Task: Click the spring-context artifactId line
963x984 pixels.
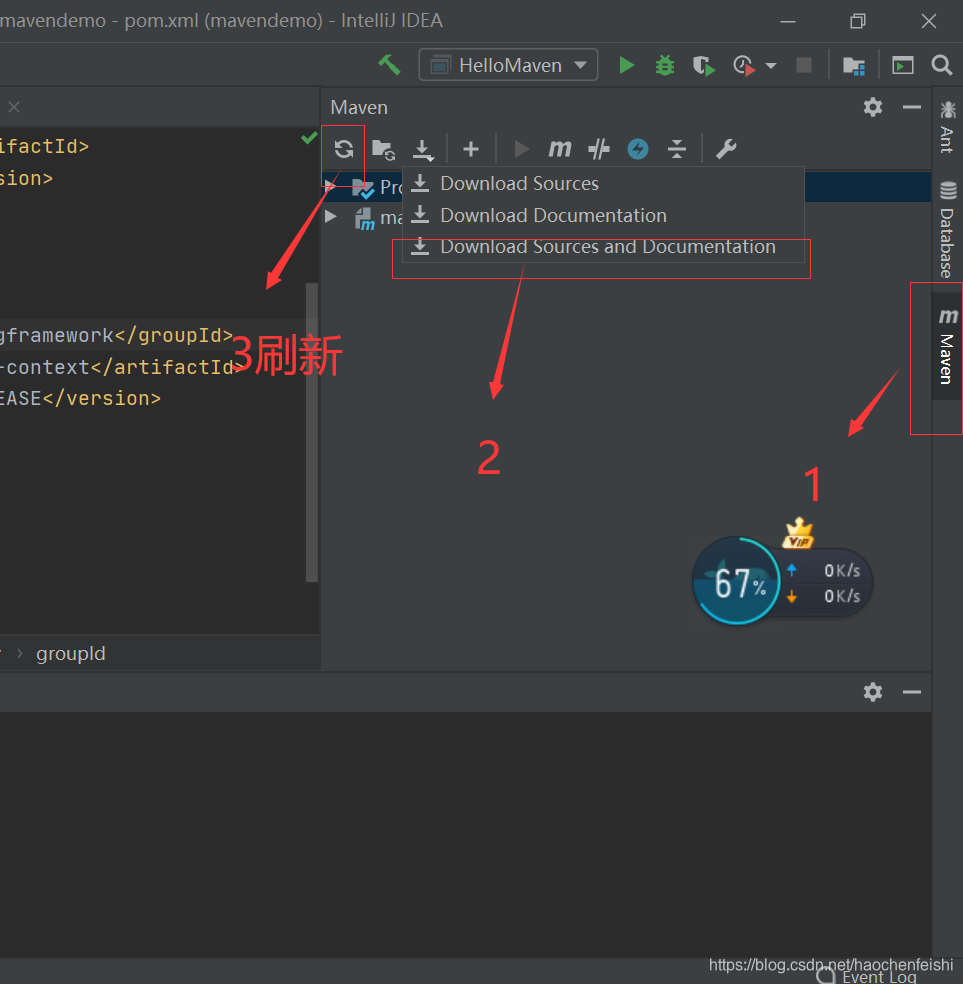Action: click(120, 367)
